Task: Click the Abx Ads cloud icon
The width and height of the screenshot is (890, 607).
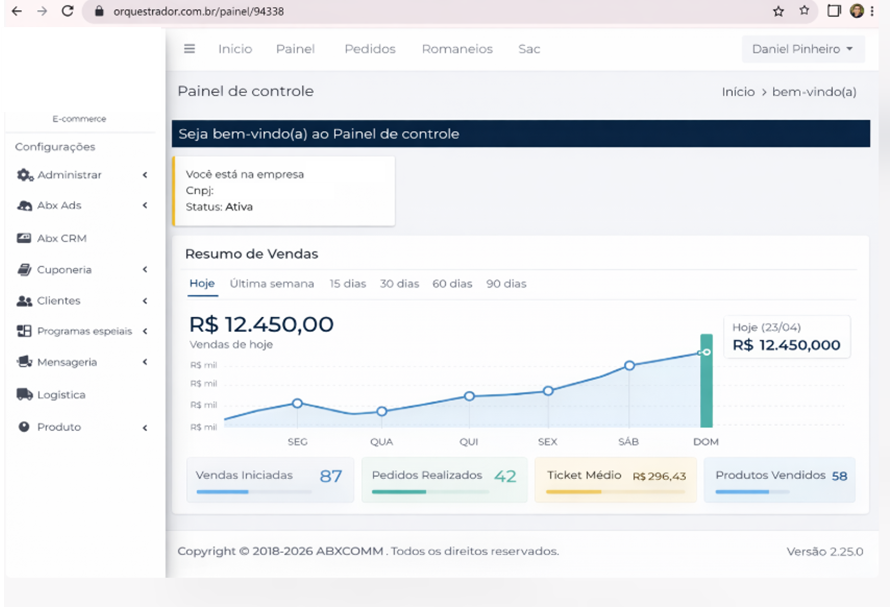Action: 25,206
